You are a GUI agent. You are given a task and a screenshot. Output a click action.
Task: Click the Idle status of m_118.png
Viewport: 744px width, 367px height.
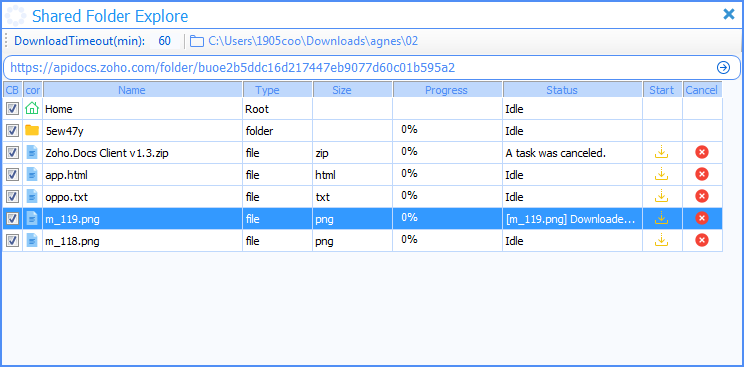pos(514,241)
